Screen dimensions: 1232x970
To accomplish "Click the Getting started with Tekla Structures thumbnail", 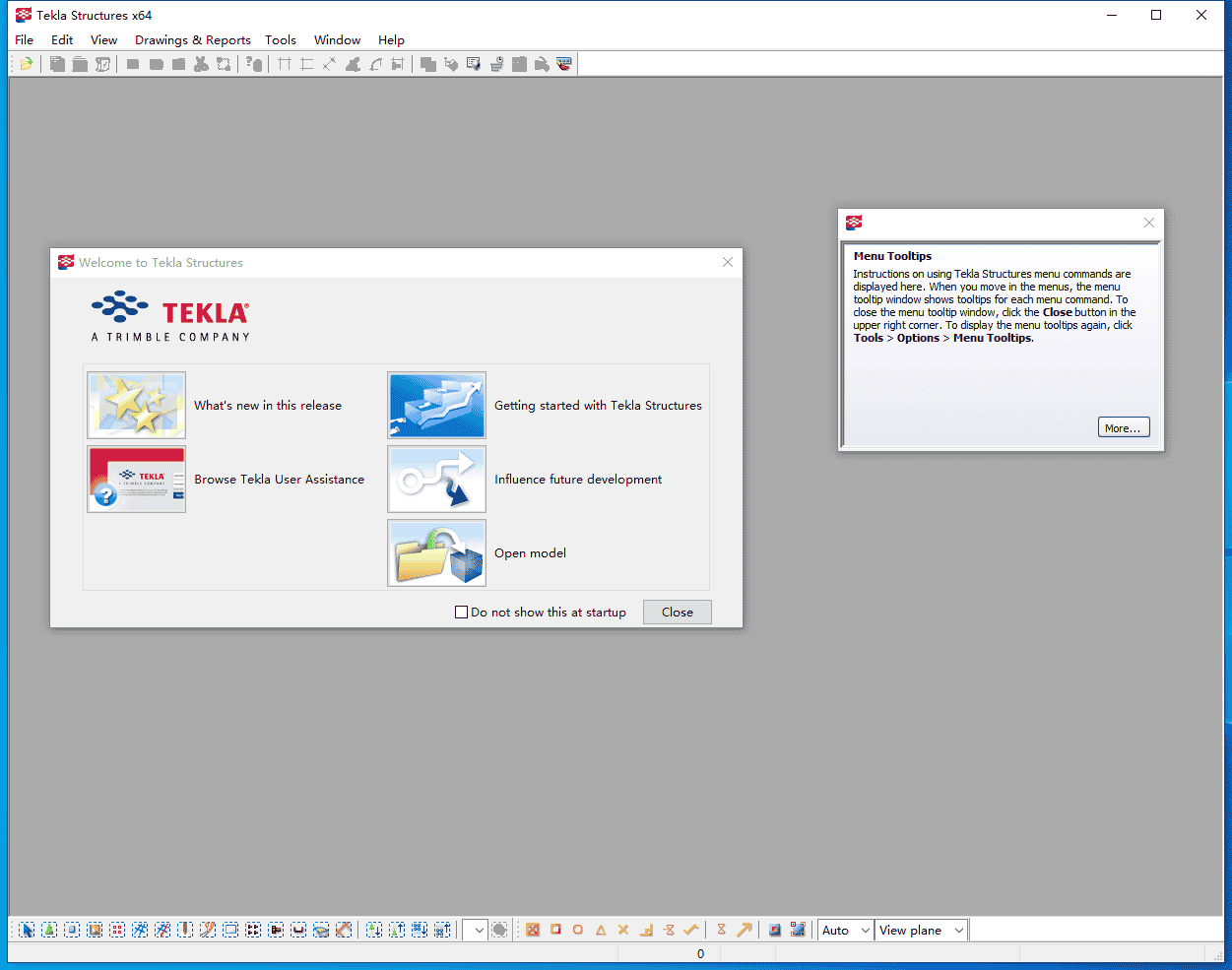I will (436, 405).
